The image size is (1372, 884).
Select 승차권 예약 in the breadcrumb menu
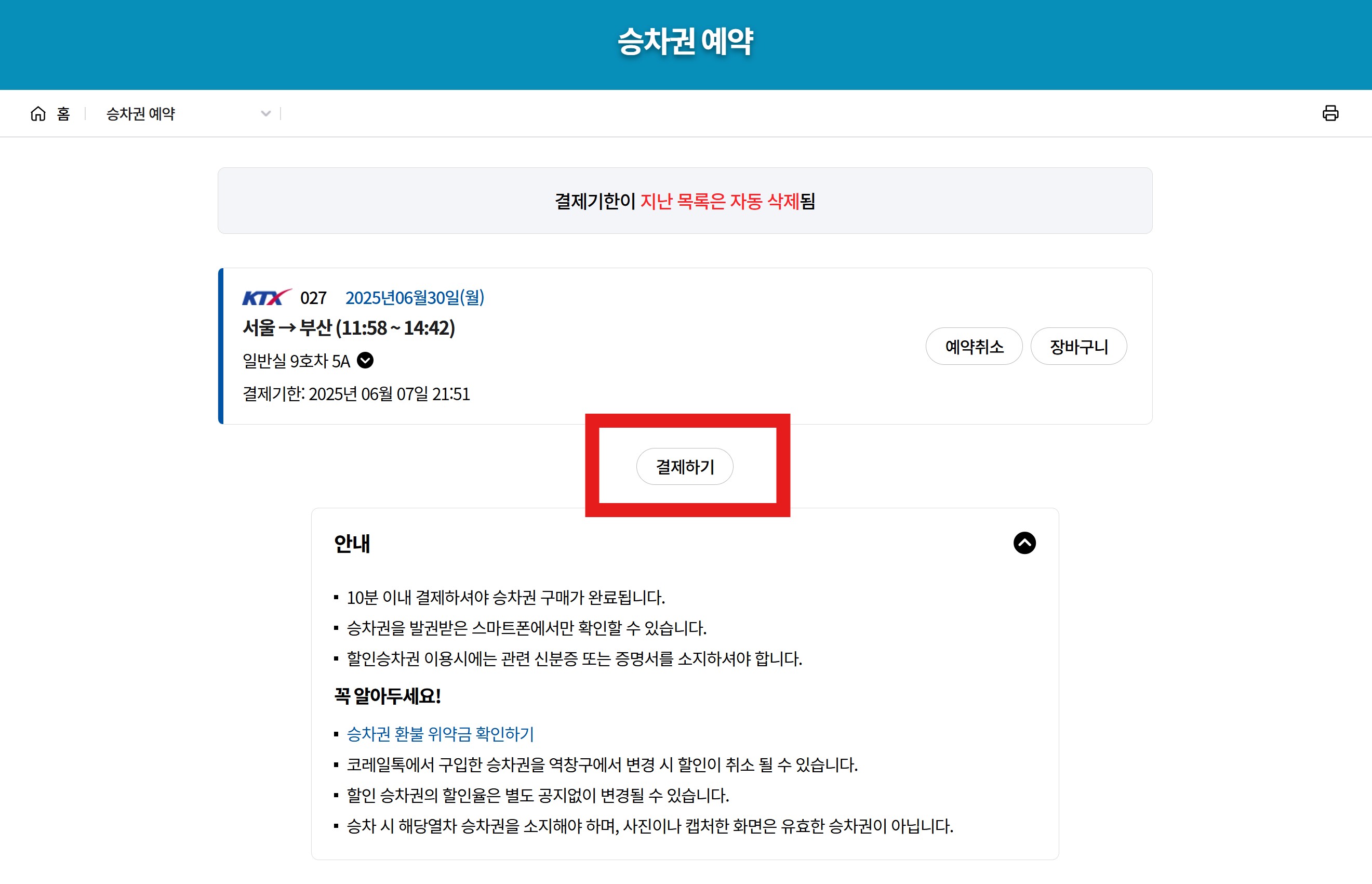pyautogui.click(x=139, y=113)
